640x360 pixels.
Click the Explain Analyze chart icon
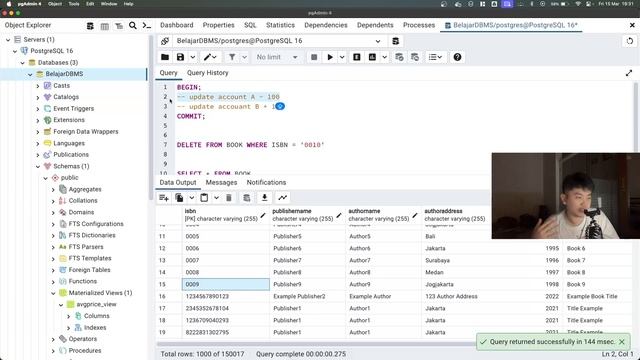click(x=372, y=57)
